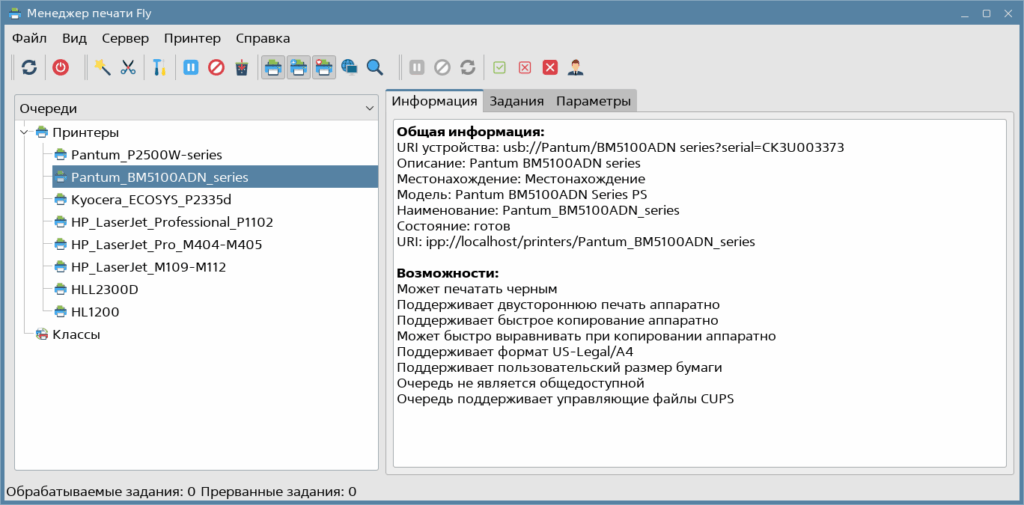Click the magnifying glass search icon
The width and height of the screenshot is (1024, 505).
click(x=375, y=67)
